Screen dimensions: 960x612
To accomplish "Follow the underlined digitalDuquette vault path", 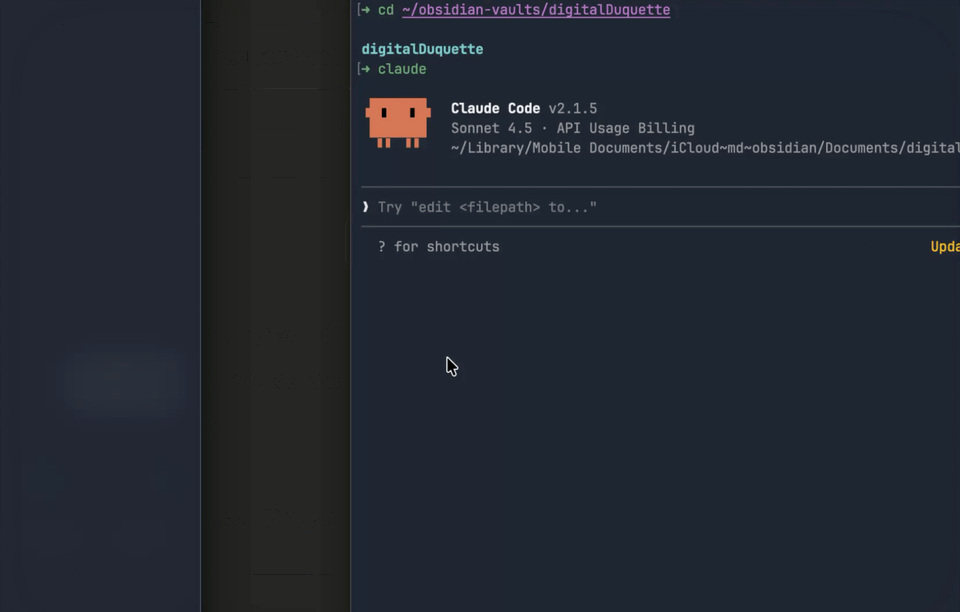I will coord(536,10).
